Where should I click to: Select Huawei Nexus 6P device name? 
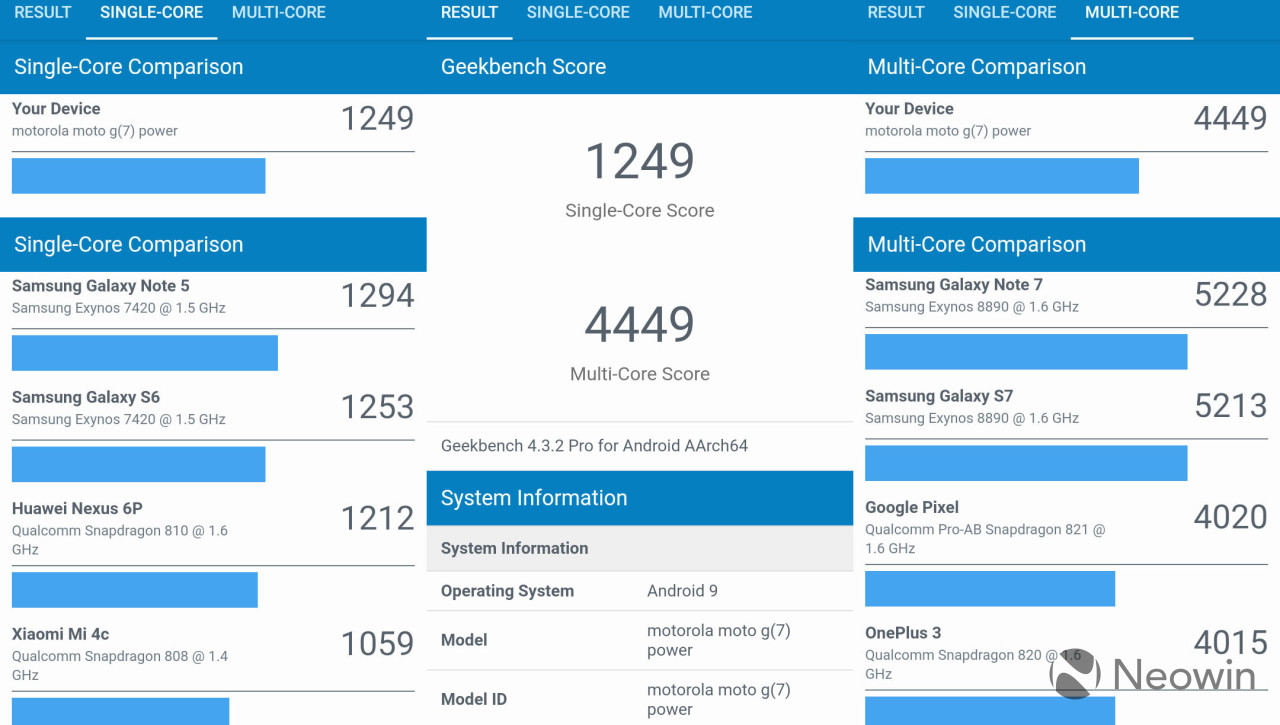(x=77, y=508)
